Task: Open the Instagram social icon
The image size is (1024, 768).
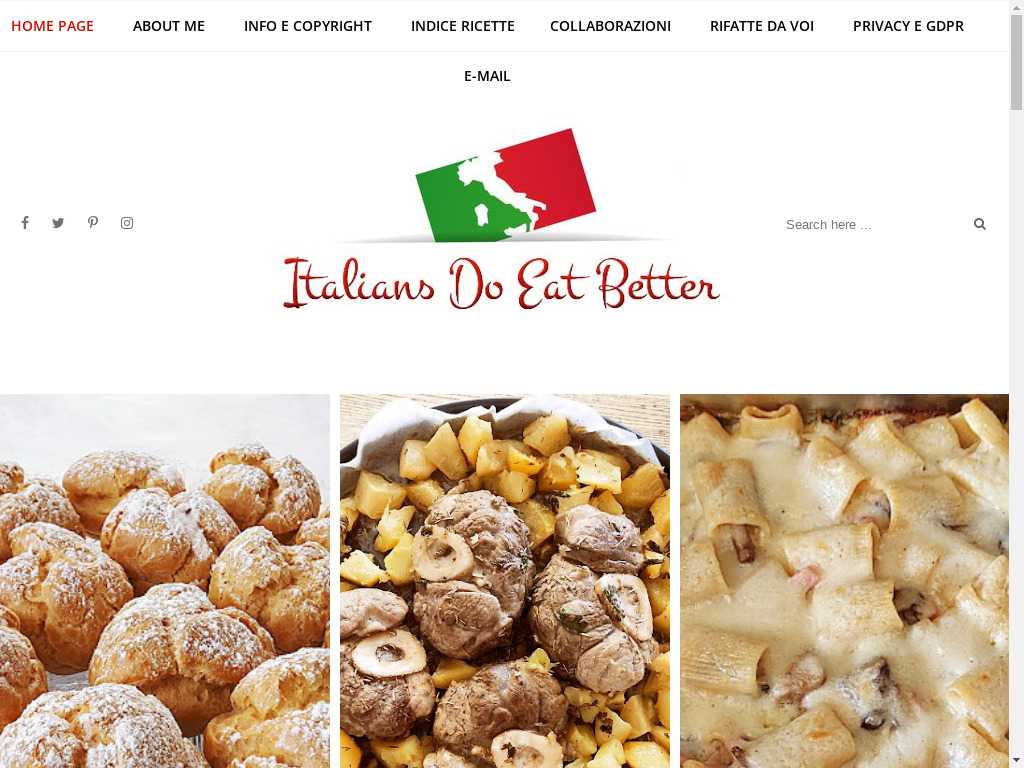Action: coord(127,223)
